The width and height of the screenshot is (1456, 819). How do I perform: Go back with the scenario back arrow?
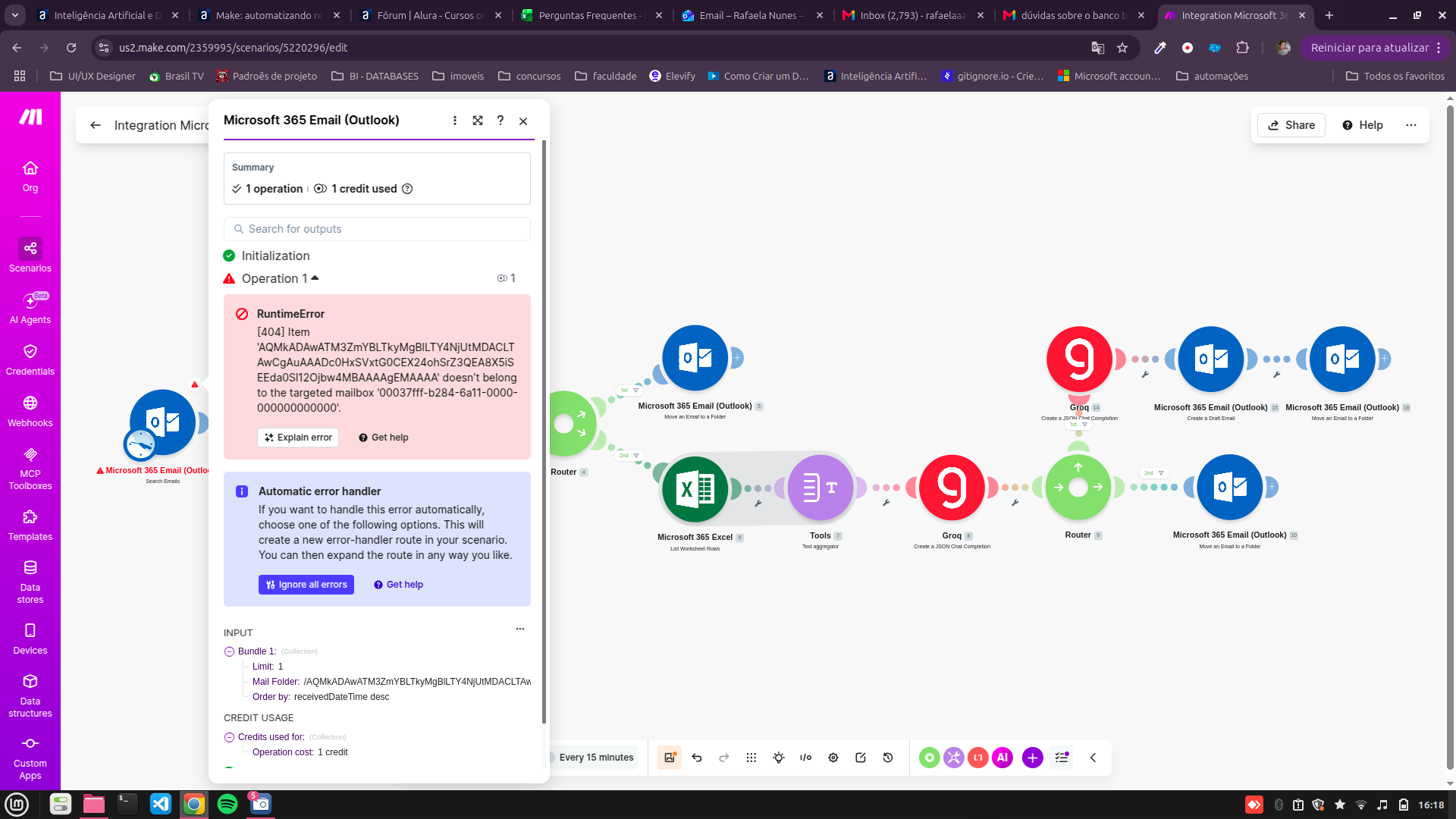coord(96,125)
